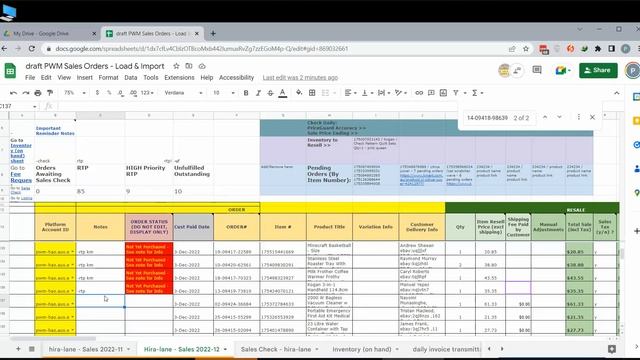Add a new sheet with plus
Screen dimensions: 640x360
(x=18, y=349)
